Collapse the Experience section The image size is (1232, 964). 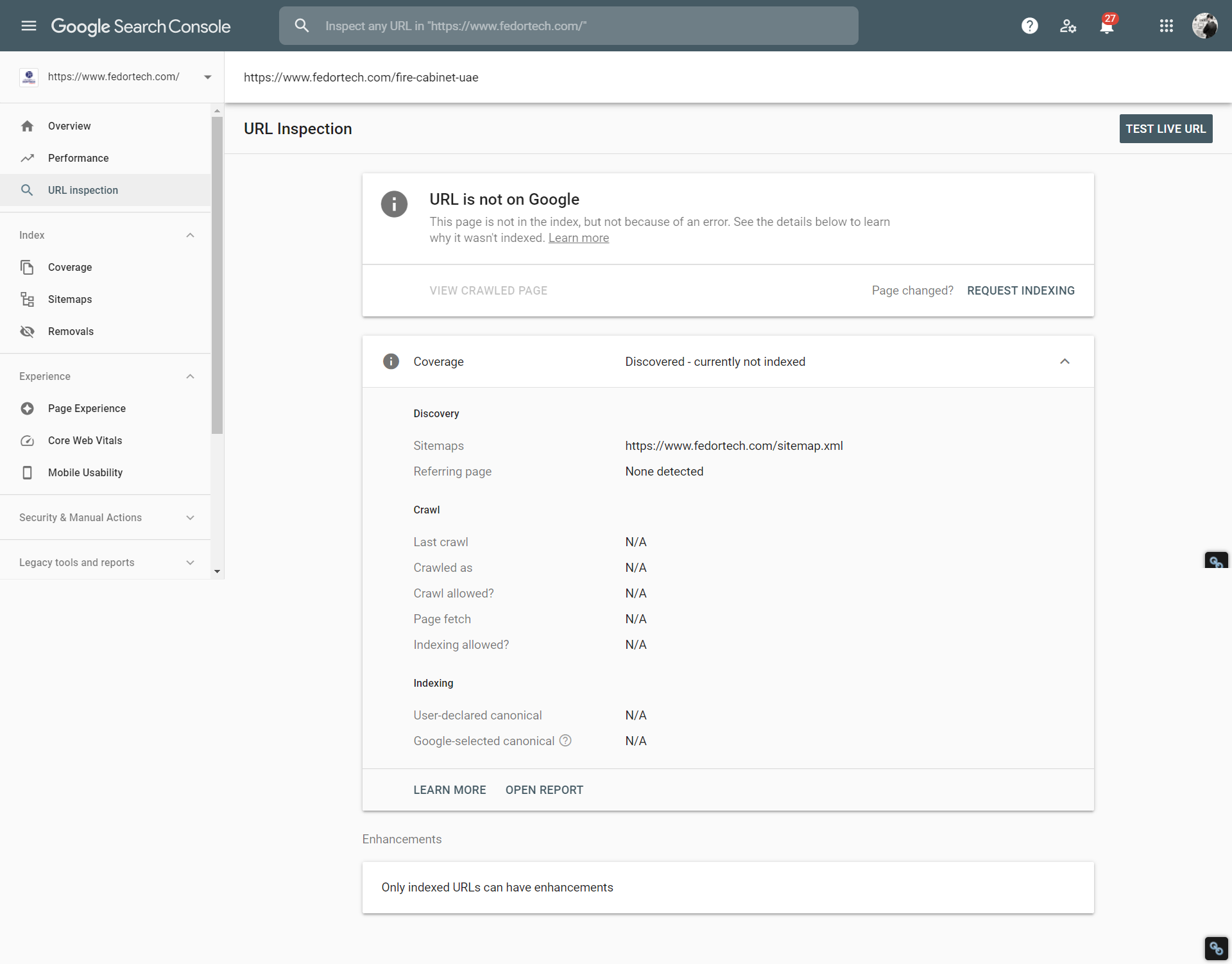click(x=190, y=376)
